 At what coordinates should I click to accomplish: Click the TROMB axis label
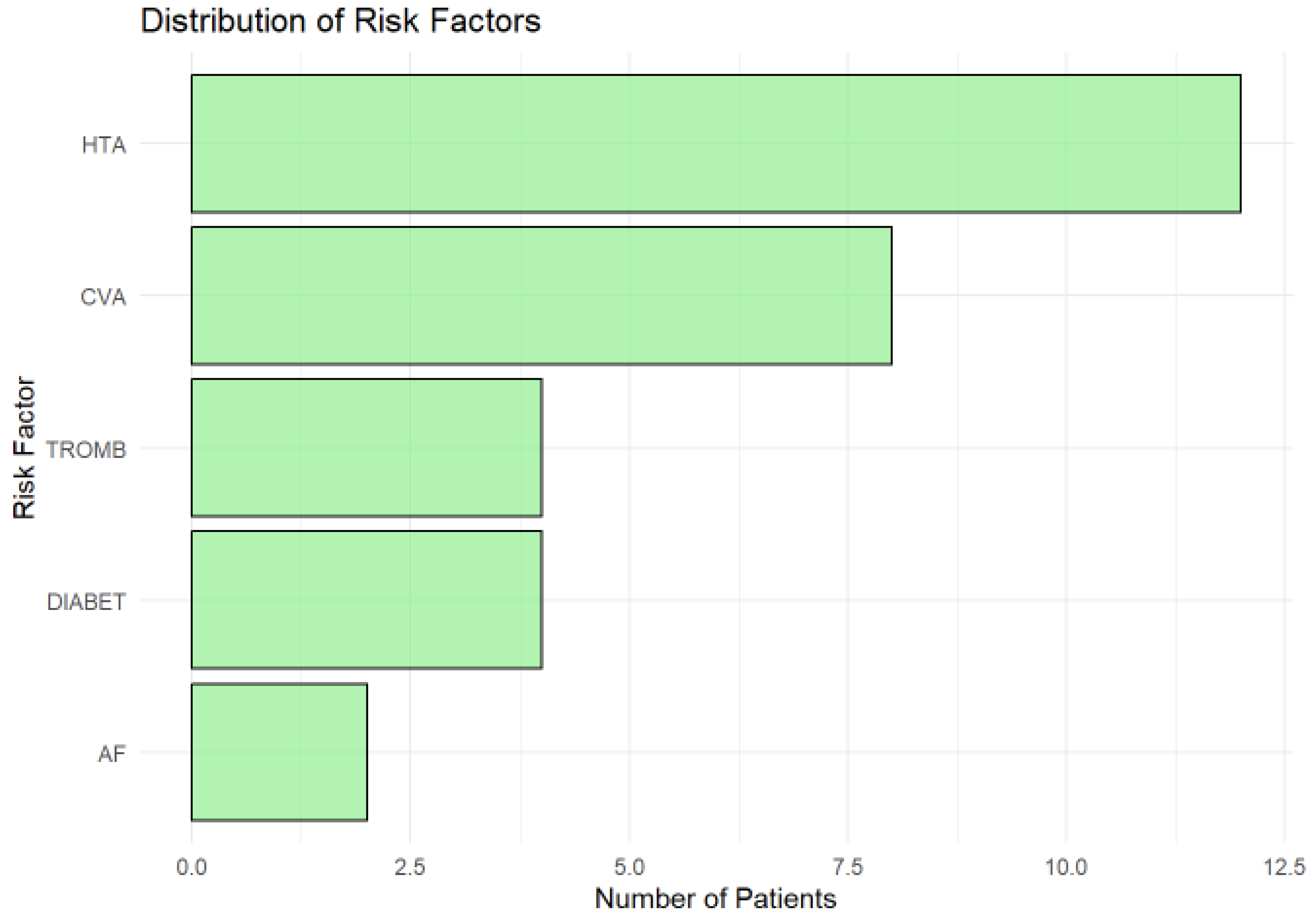point(86,450)
